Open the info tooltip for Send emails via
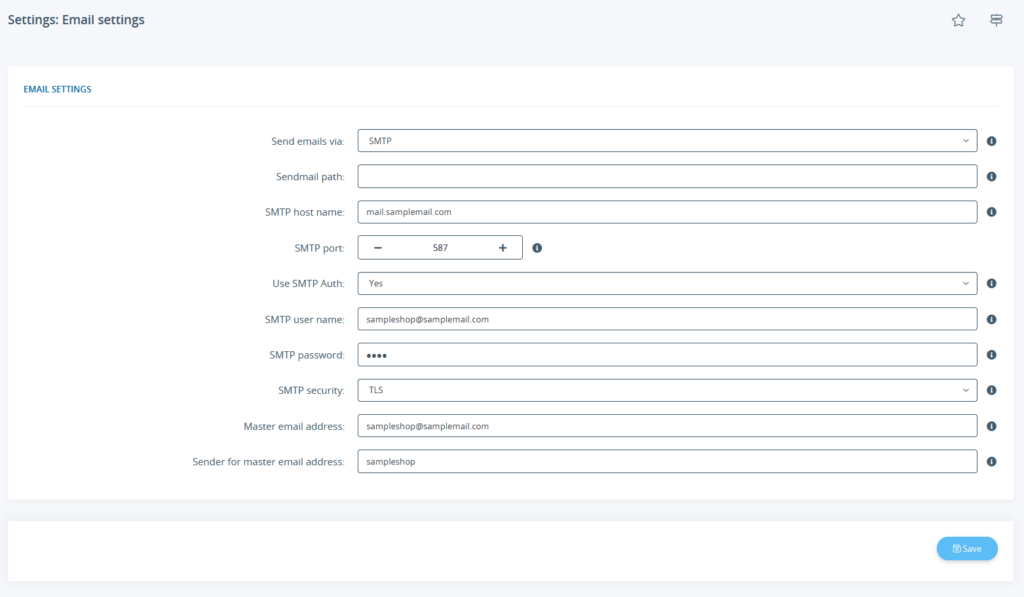Viewport: 1024px width, 597px height. coord(991,141)
